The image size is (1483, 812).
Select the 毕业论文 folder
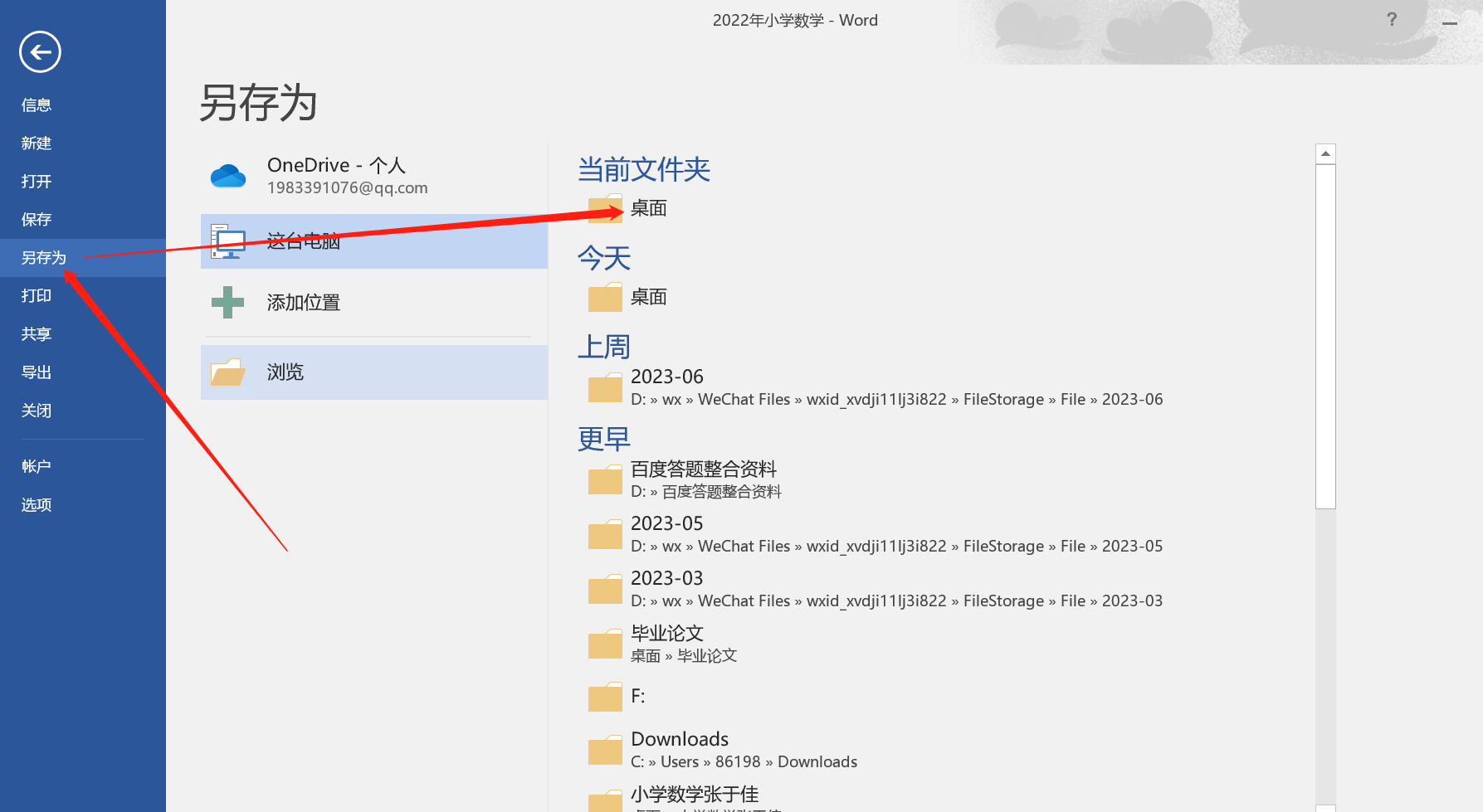pos(667,634)
